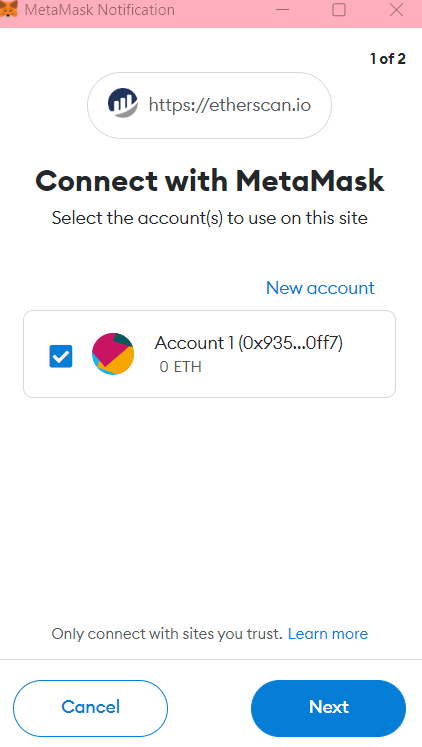Click the 0 ETH balance text
This screenshot has width=422, height=747.
[x=181, y=367]
